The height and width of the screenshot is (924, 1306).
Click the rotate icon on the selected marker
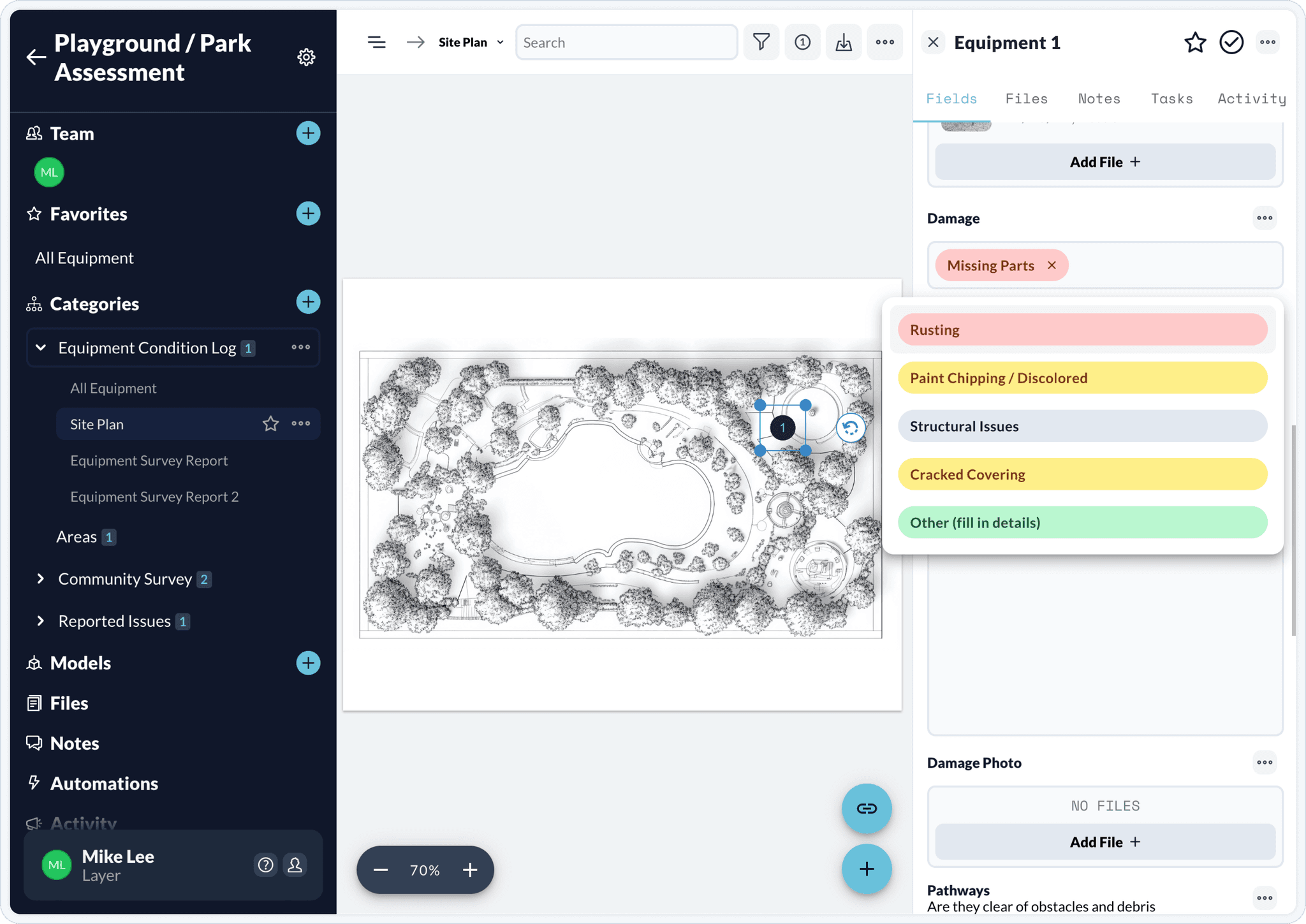click(850, 428)
